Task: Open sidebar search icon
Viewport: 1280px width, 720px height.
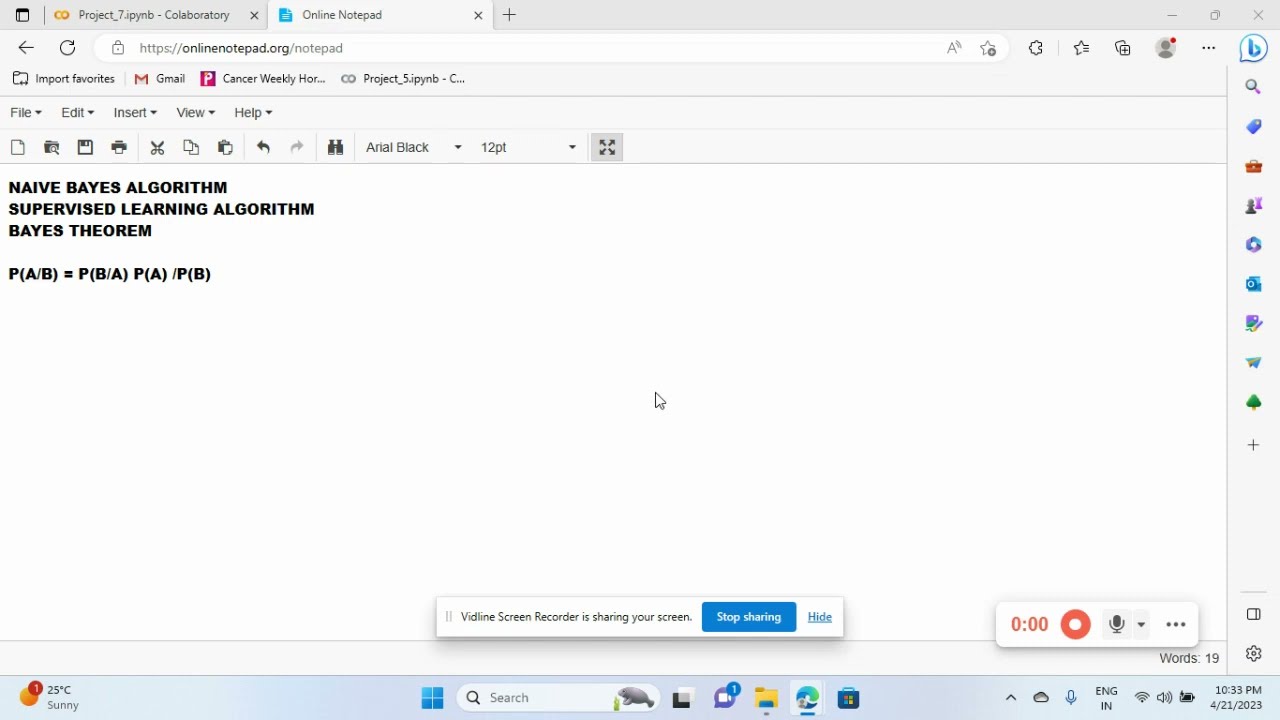Action: (x=1253, y=87)
